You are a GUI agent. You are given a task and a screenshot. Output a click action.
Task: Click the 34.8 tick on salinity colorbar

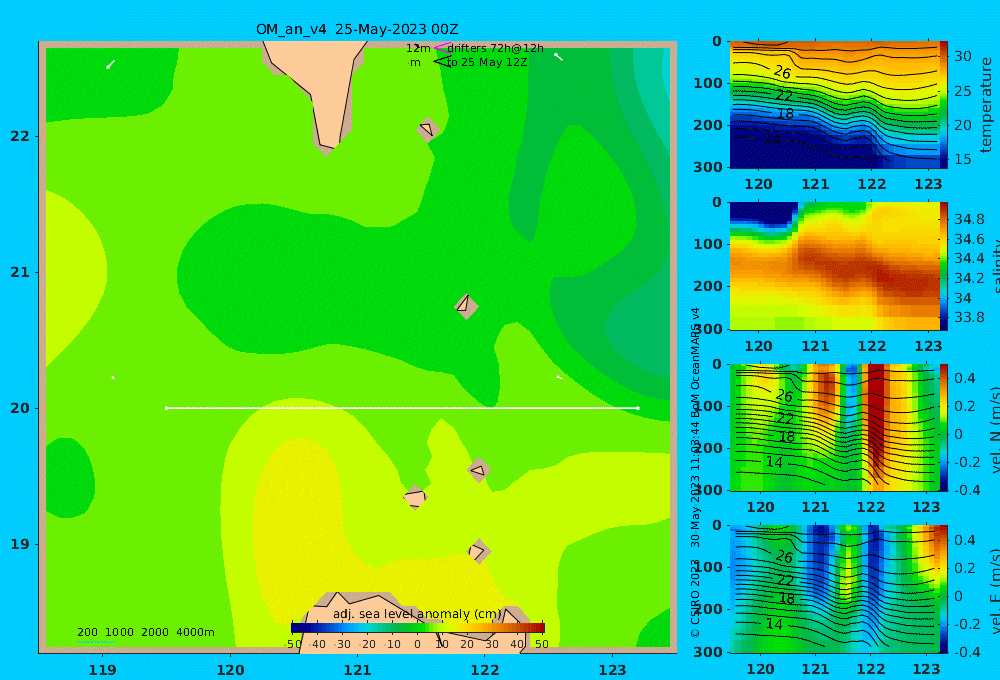969,219
